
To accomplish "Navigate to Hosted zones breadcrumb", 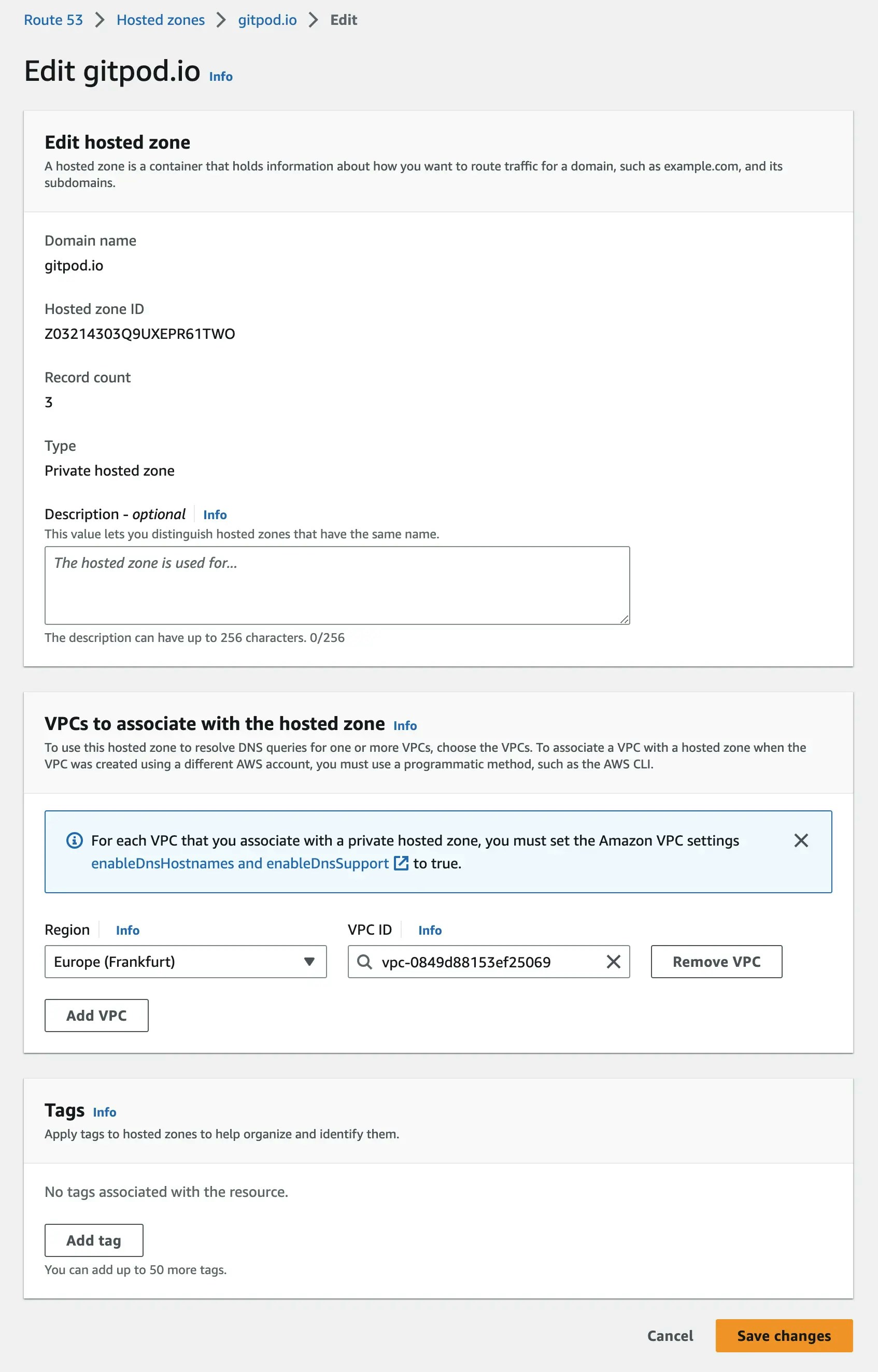I will click(160, 20).
